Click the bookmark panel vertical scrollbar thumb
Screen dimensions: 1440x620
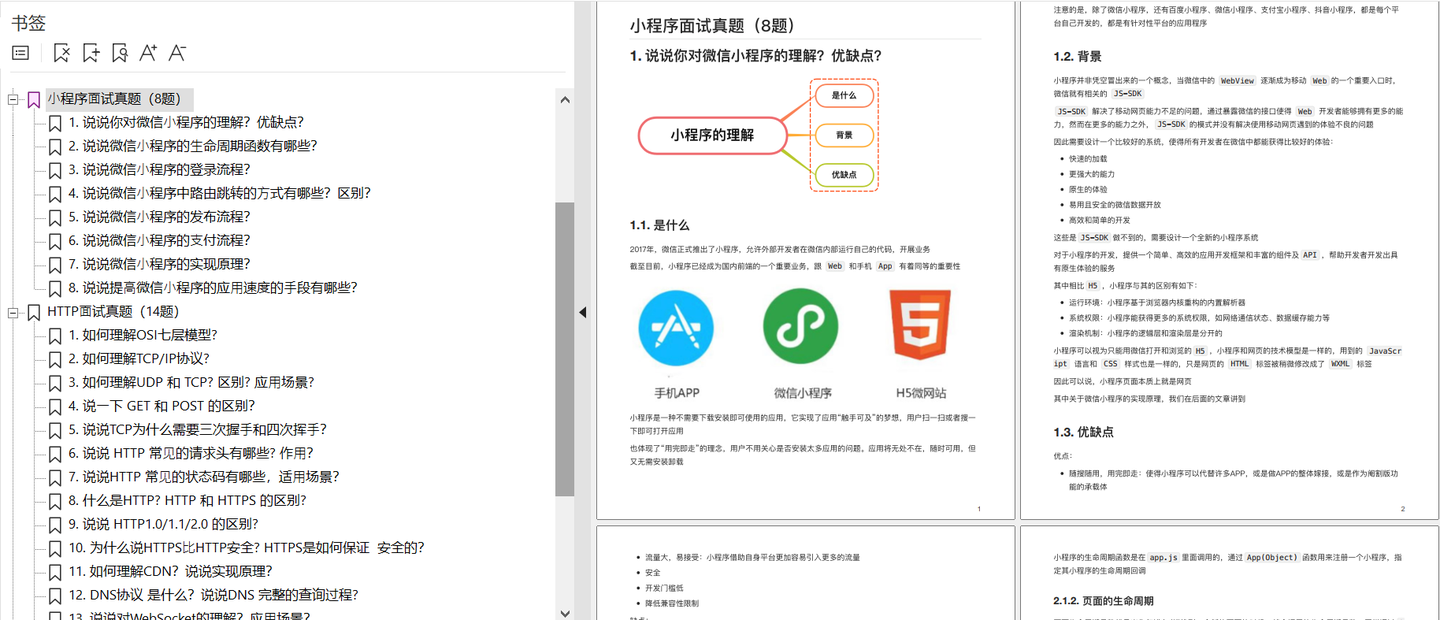pyautogui.click(x=565, y=349)
